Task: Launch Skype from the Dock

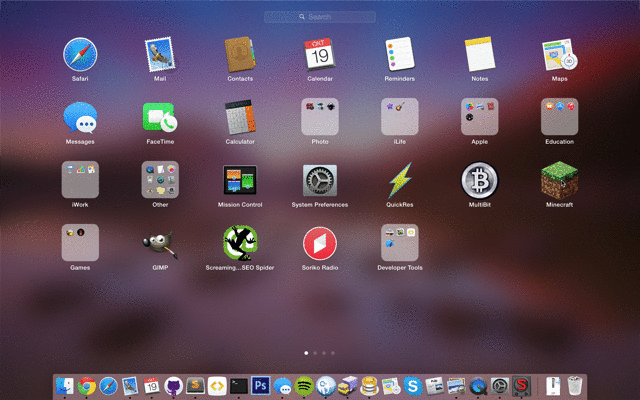Action: [x=413, y=386]
